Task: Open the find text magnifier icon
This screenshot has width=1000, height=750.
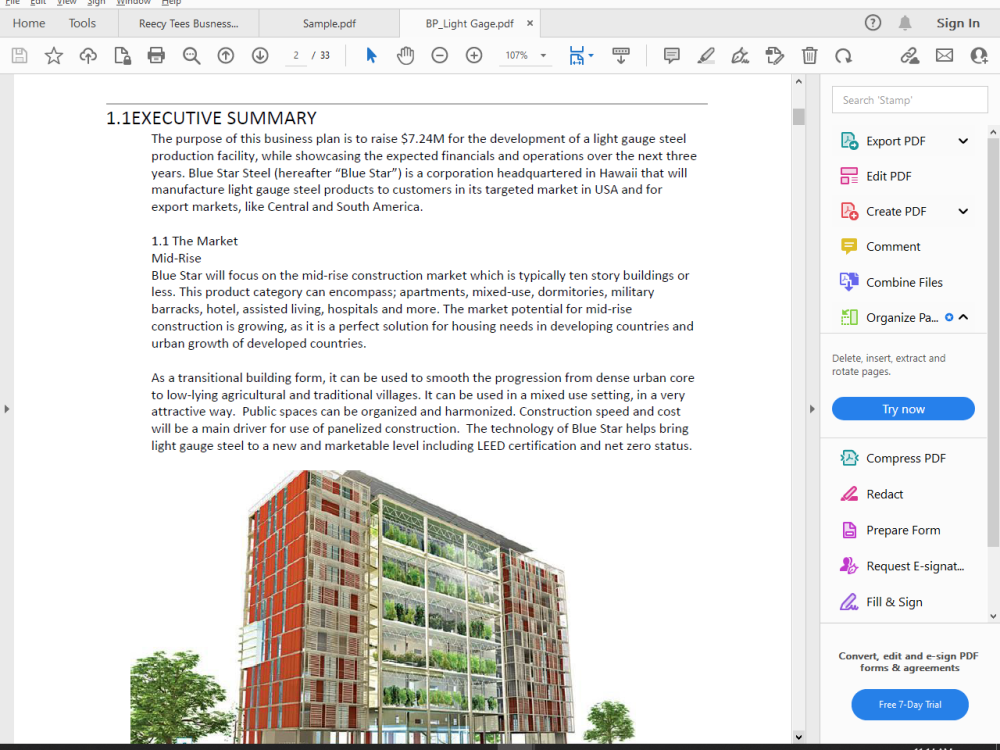Action: point(191,55)
